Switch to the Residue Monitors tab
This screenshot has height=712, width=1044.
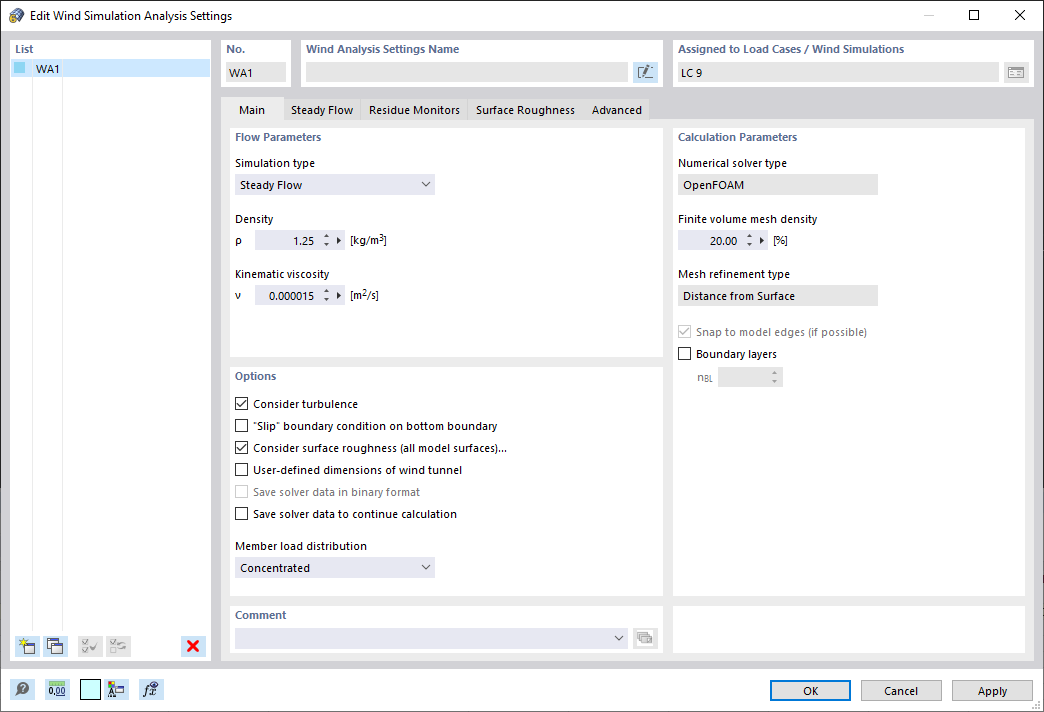tap(414, 110)
